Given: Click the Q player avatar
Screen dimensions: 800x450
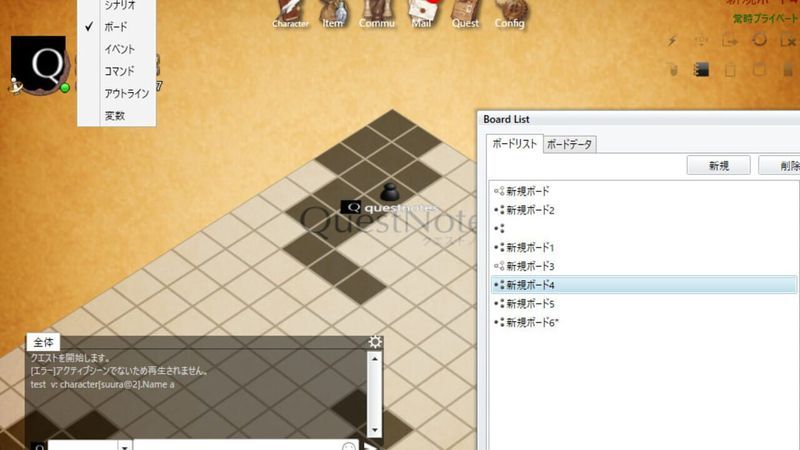Looking at the screenshot, I should (x=38, y=64).
